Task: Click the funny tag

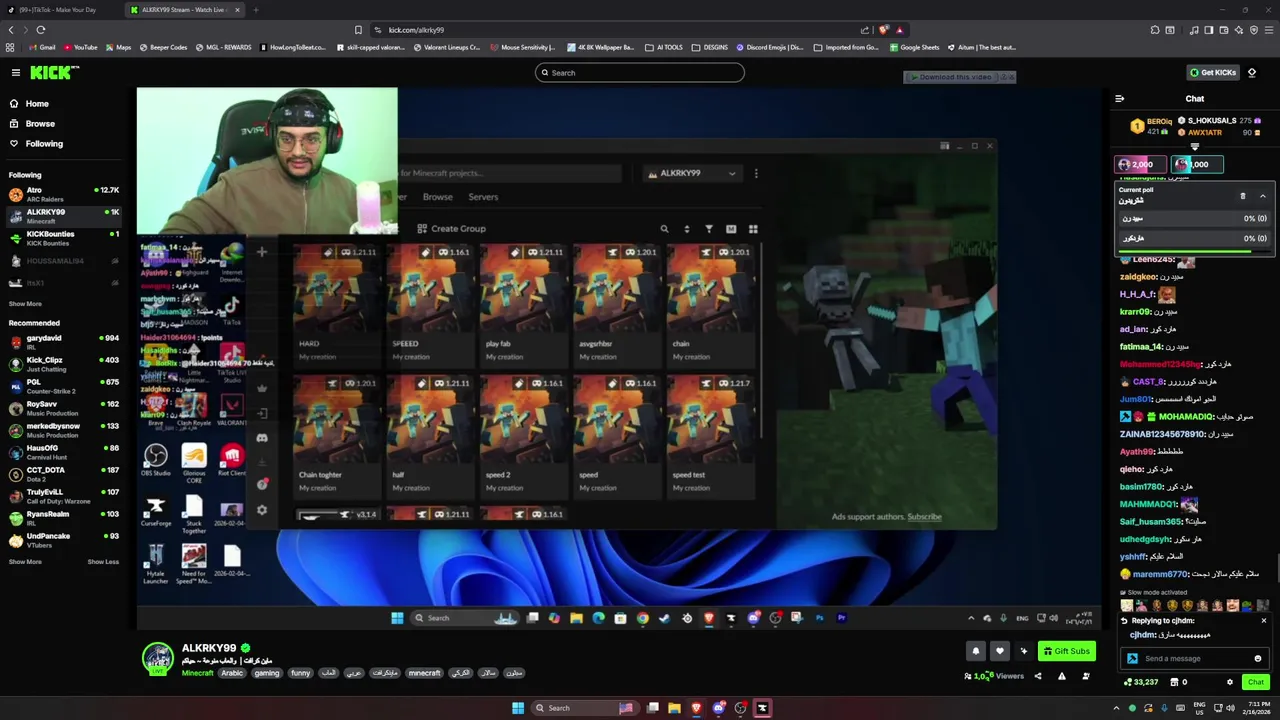Action: [300, 673]
